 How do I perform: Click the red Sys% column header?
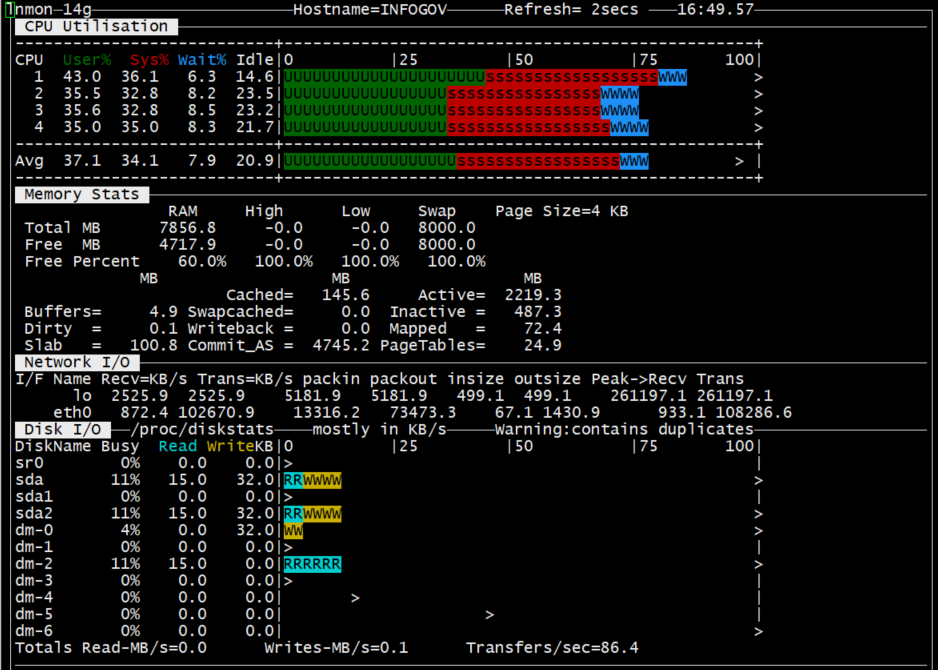point(149,60)
